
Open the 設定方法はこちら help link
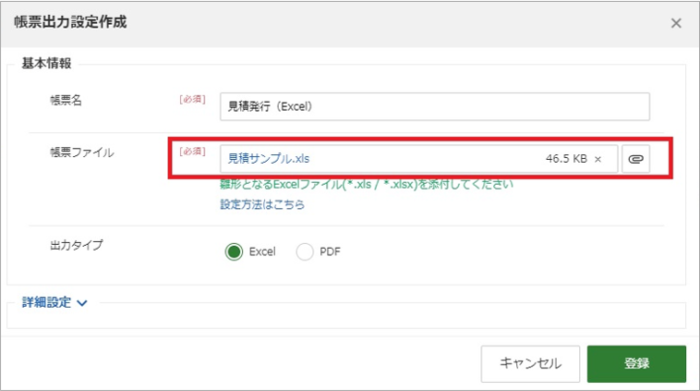point(262,204)
